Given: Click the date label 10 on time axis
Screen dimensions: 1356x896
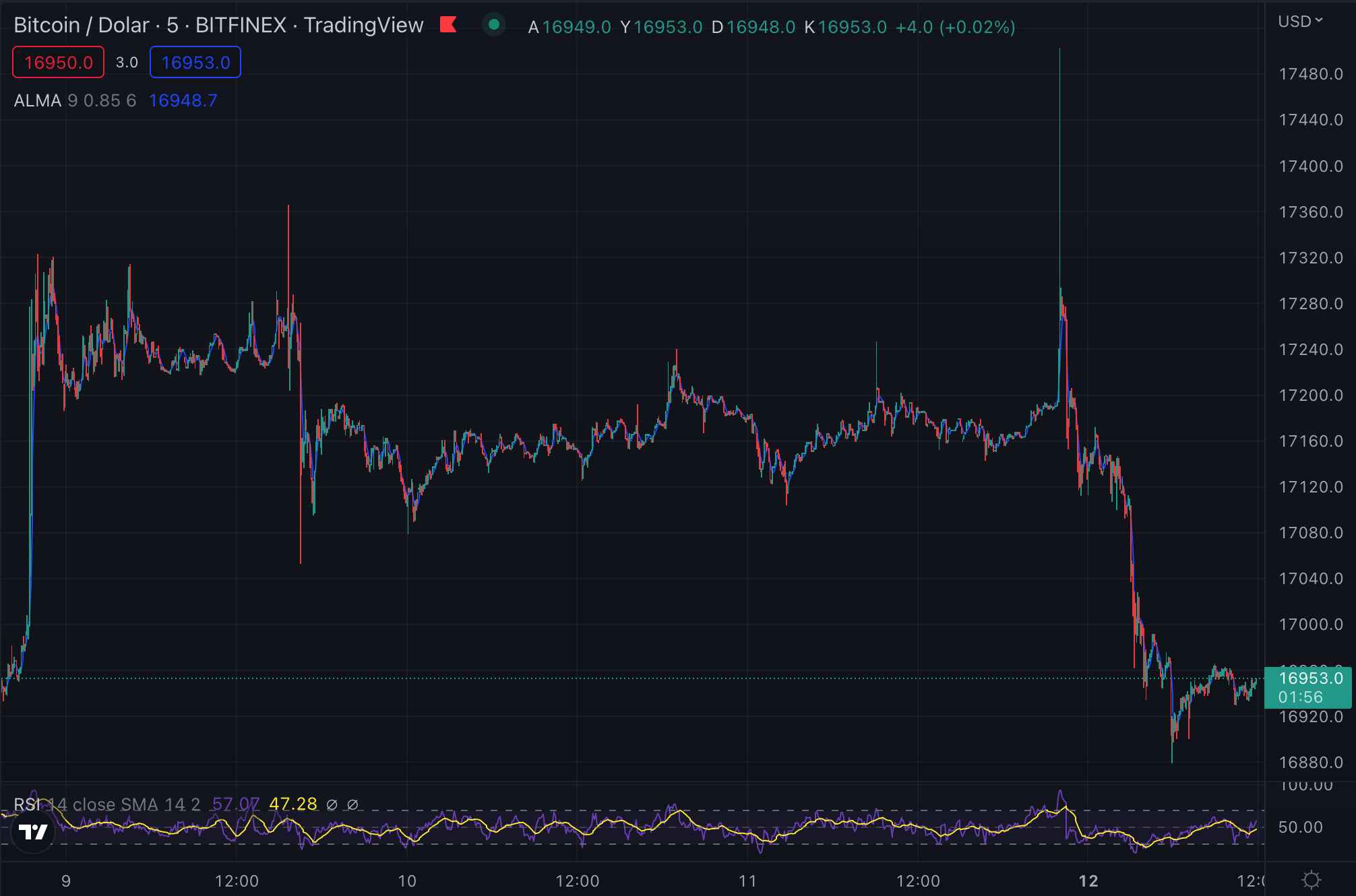Looking at the screenshot, I should tap(407, 881).
